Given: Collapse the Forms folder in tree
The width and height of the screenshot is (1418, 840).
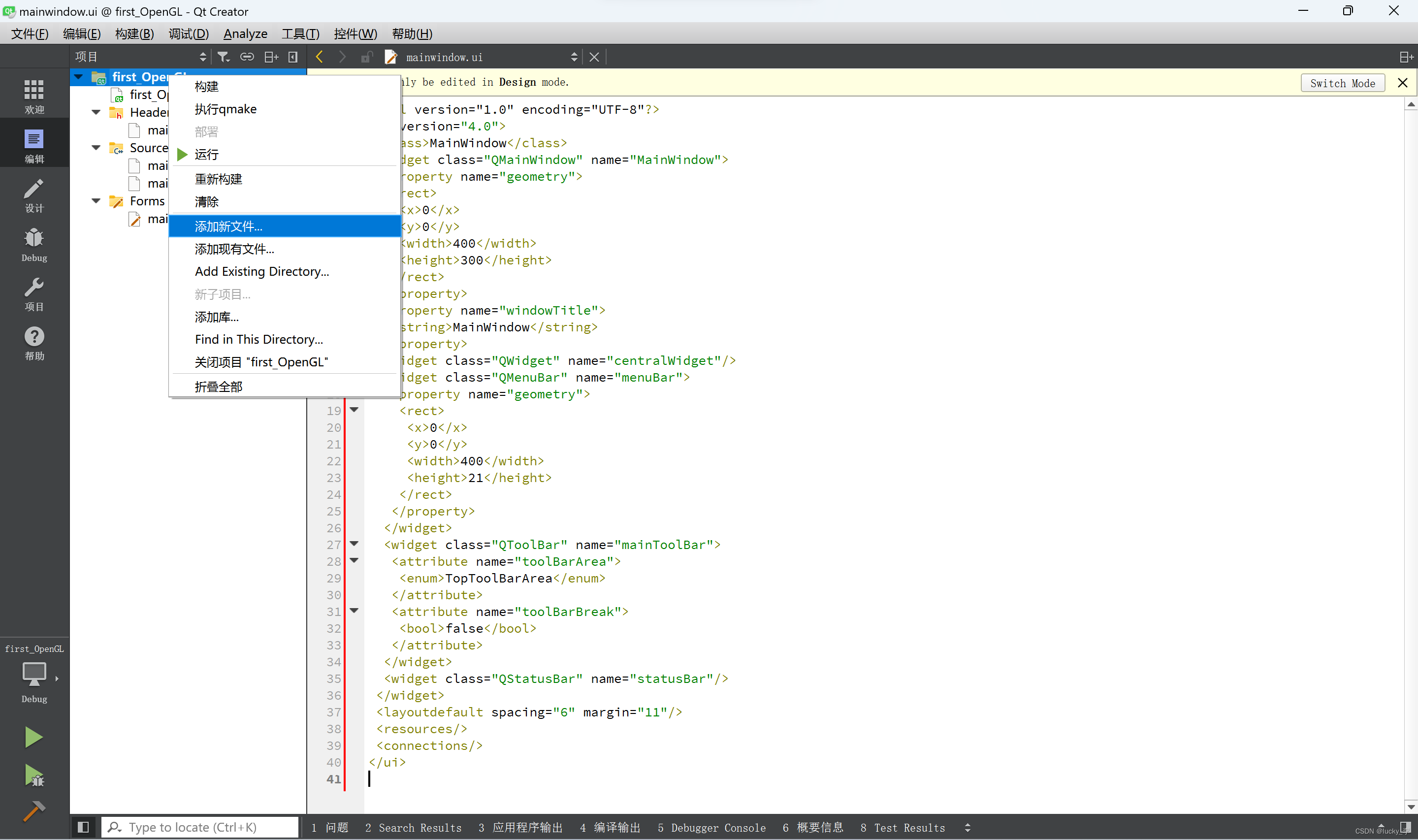Looking at the screenshot, I should [96, 201].
